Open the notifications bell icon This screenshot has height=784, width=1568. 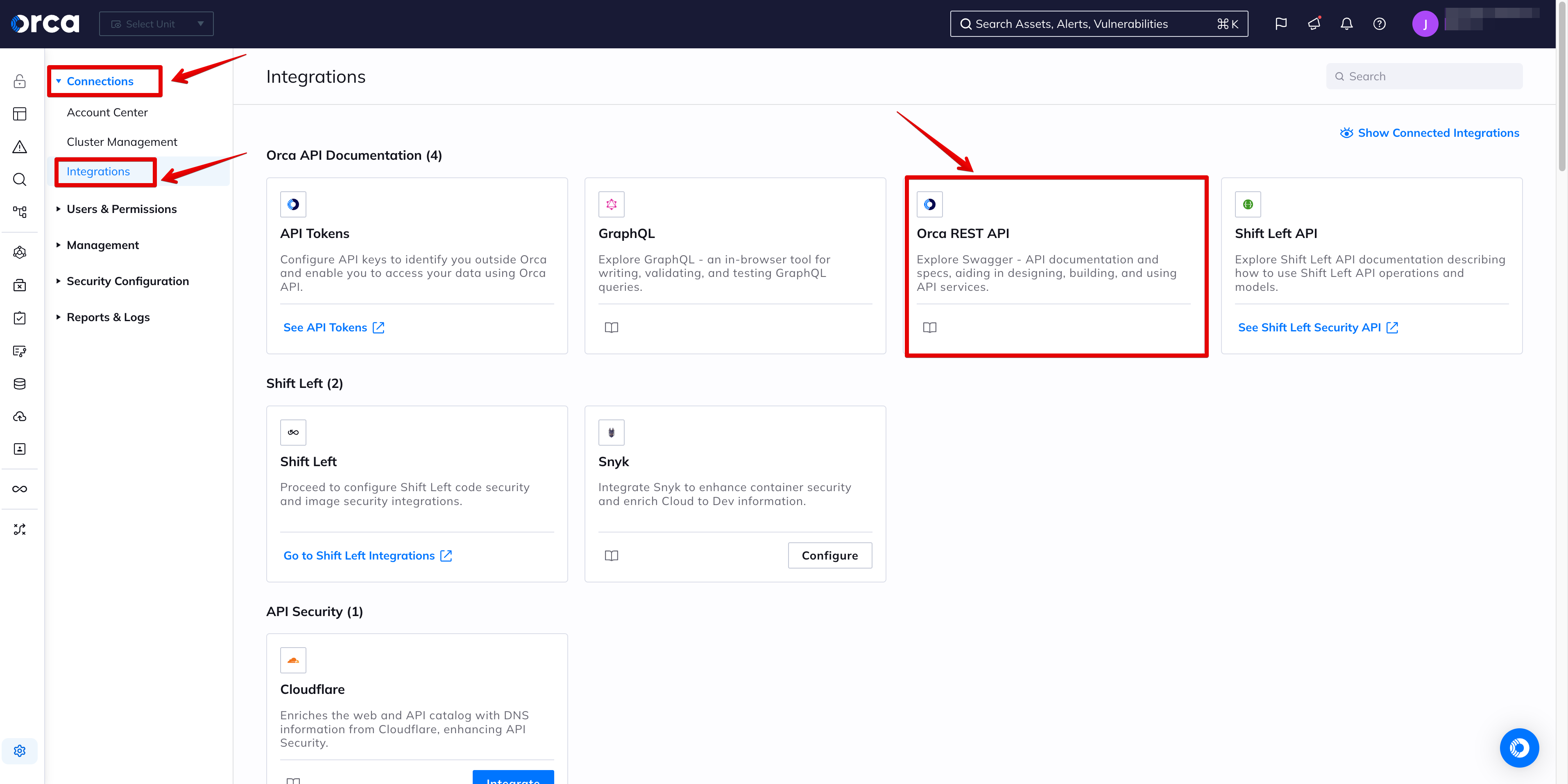pyautogui.click(x=1346, y=24)
